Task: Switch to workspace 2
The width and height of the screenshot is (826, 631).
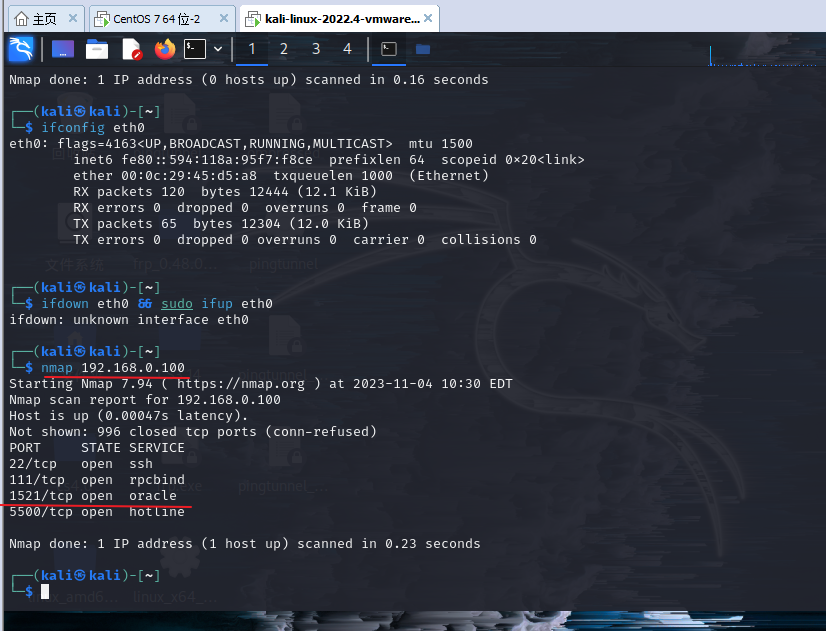Action: 283,48
